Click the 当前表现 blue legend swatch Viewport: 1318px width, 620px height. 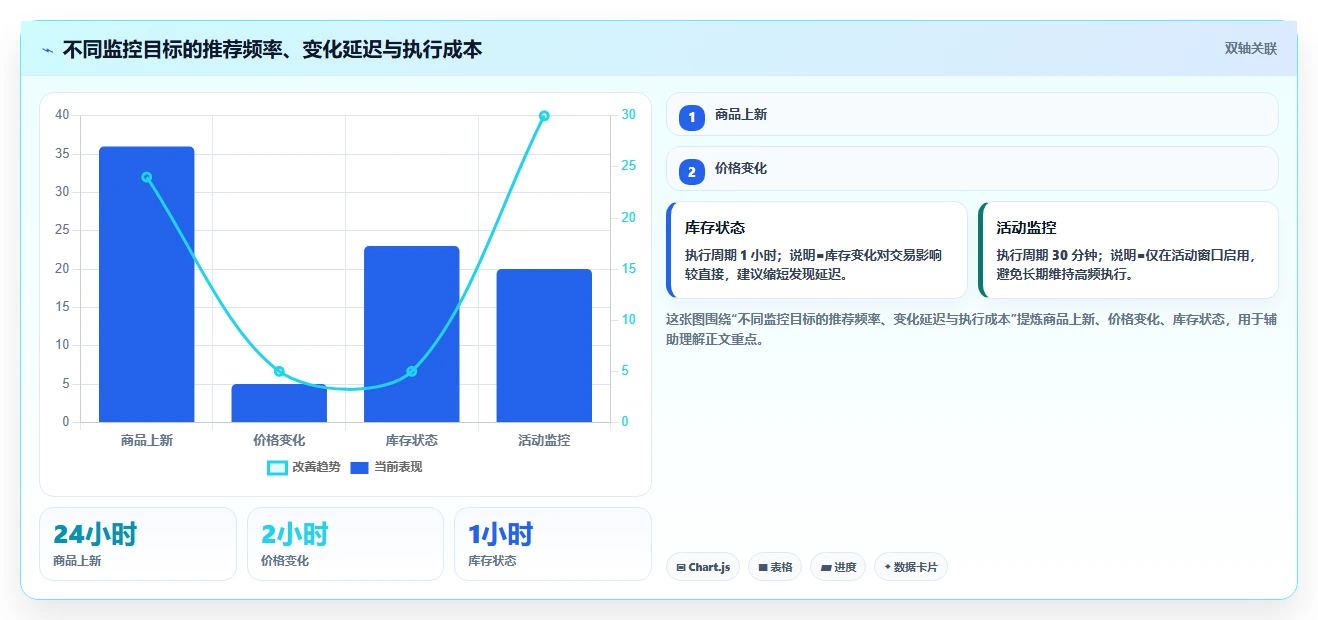(x=360, y=468)
